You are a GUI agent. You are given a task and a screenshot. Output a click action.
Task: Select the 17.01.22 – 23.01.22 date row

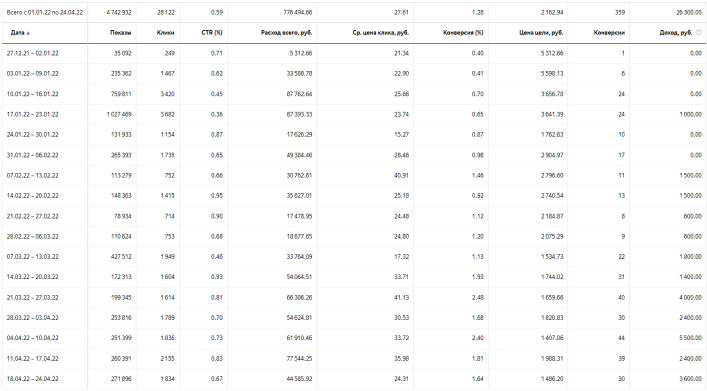pos(354,115)
